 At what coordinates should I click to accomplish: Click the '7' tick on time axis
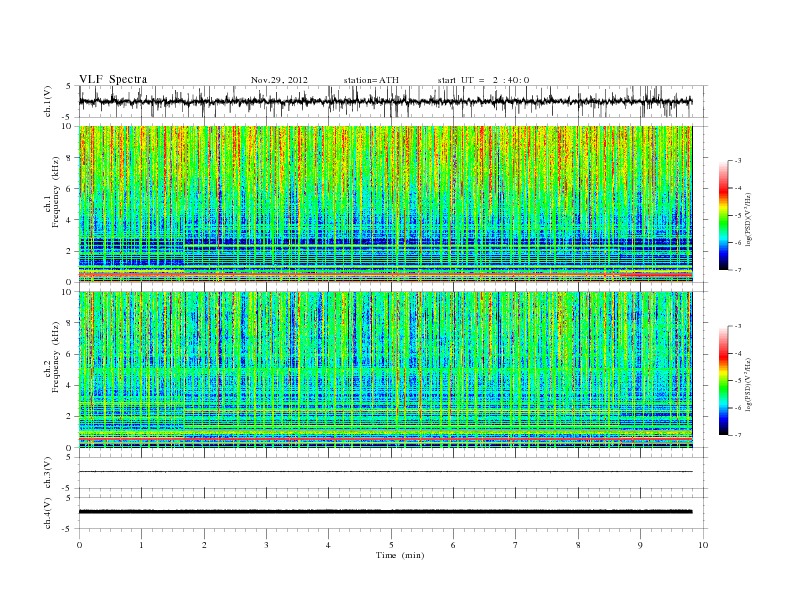click(x=516, y=545)
